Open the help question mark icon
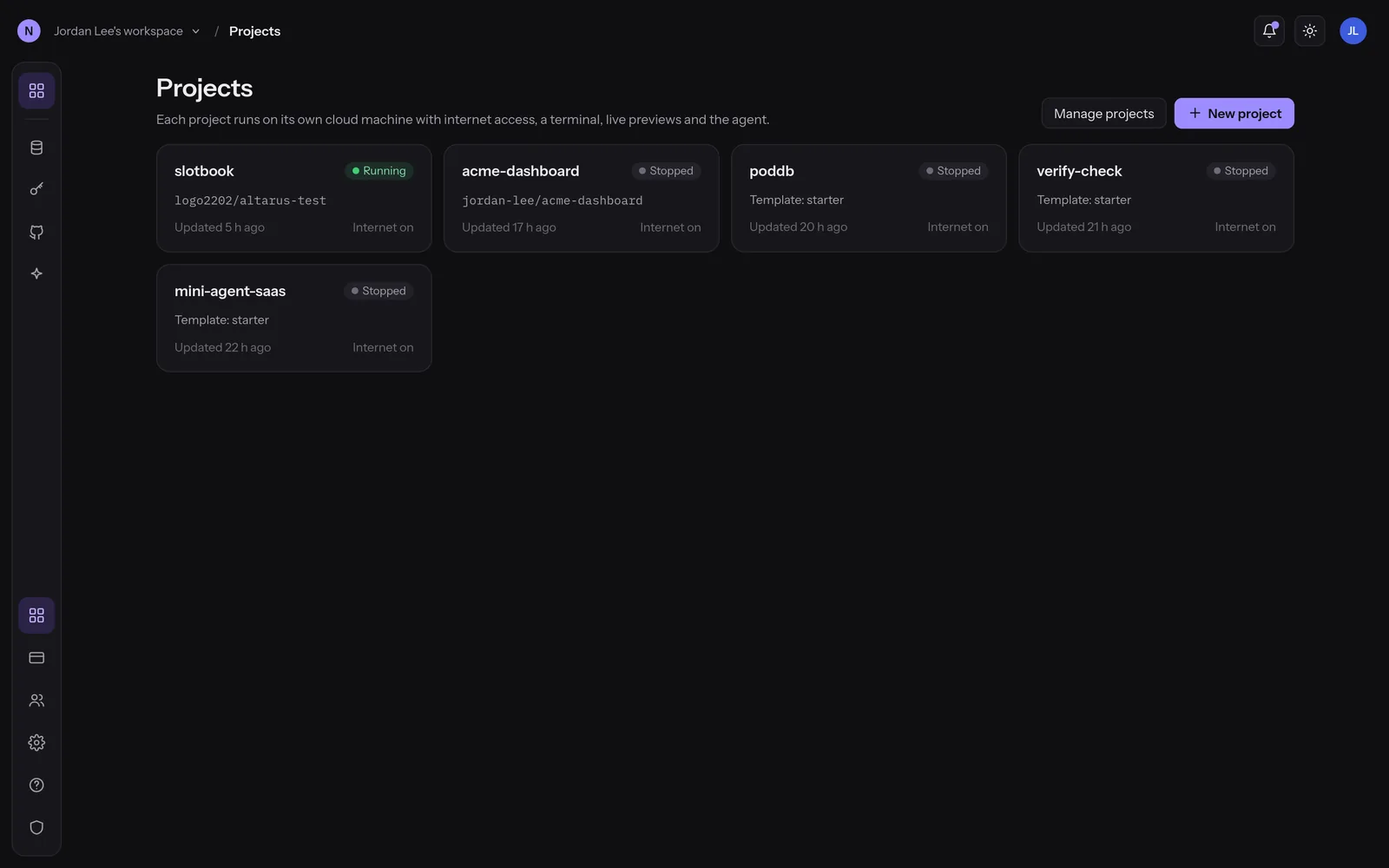The width and height of the screenshot is (1389, 868). 36,786
